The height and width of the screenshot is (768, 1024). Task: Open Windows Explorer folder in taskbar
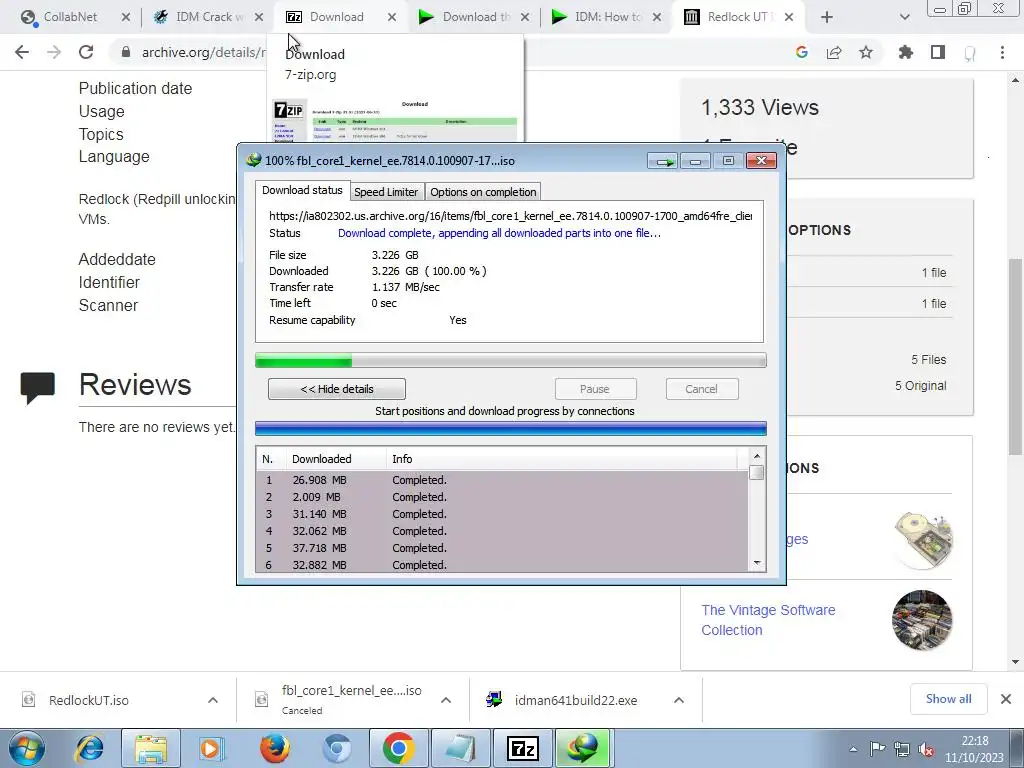tap(151, 748)
